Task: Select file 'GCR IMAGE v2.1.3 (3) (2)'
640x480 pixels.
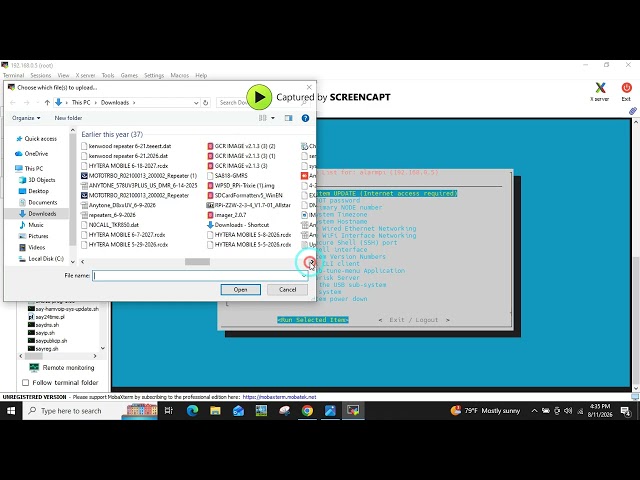Action: [241, 146]
